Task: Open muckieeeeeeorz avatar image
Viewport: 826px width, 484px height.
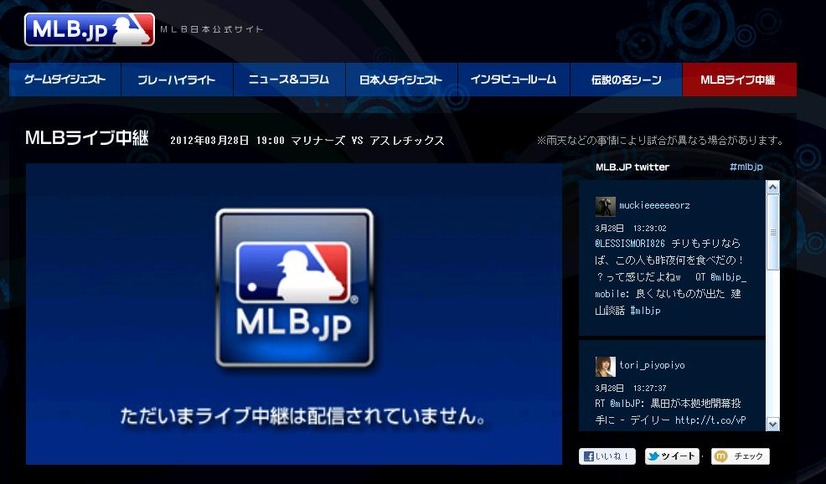Action: [x=605, y=206]
